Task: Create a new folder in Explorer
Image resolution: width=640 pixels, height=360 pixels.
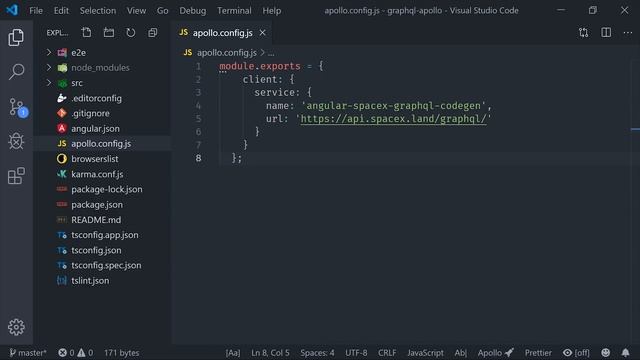Action: (109, 33)
